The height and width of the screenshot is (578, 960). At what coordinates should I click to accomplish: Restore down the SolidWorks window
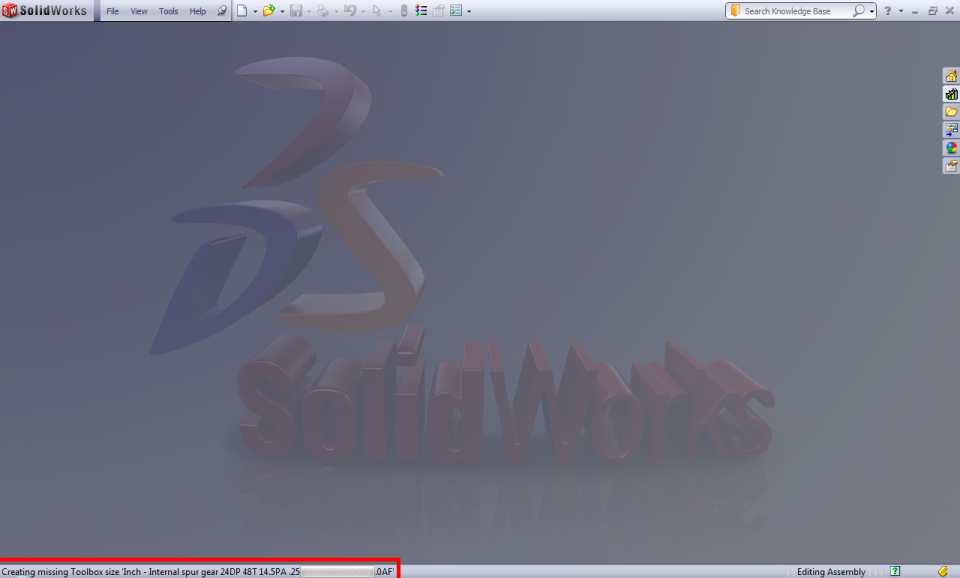[932, 11]
